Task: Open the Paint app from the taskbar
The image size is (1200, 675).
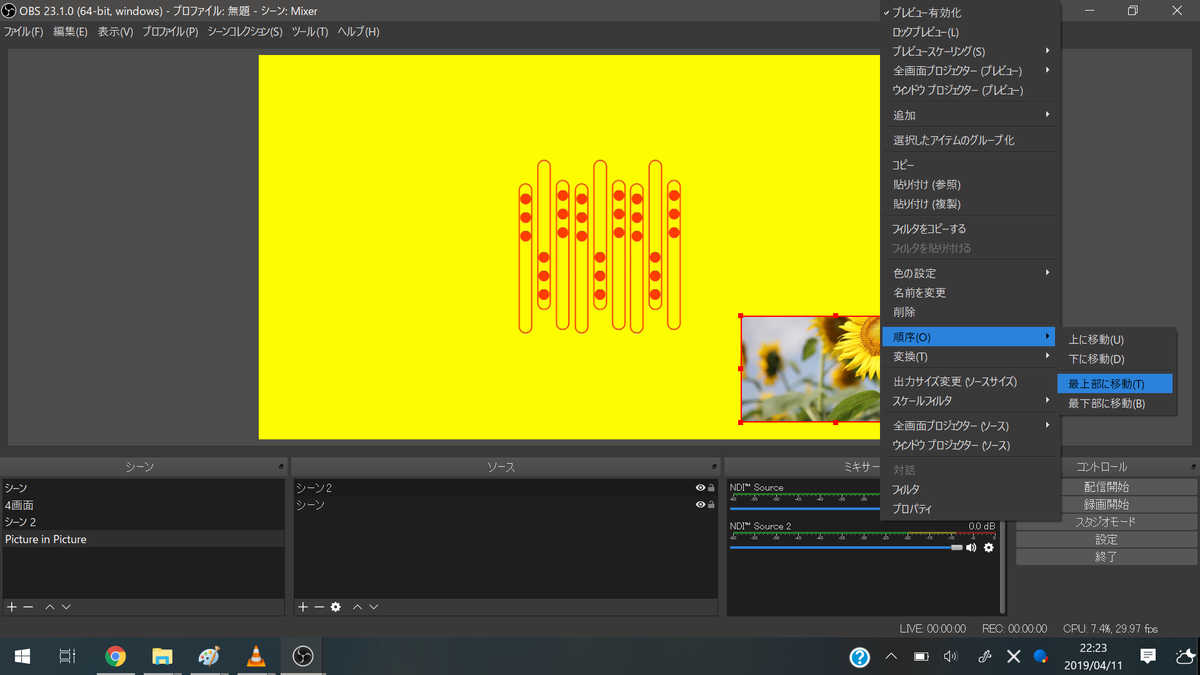Action: [209, 656]
